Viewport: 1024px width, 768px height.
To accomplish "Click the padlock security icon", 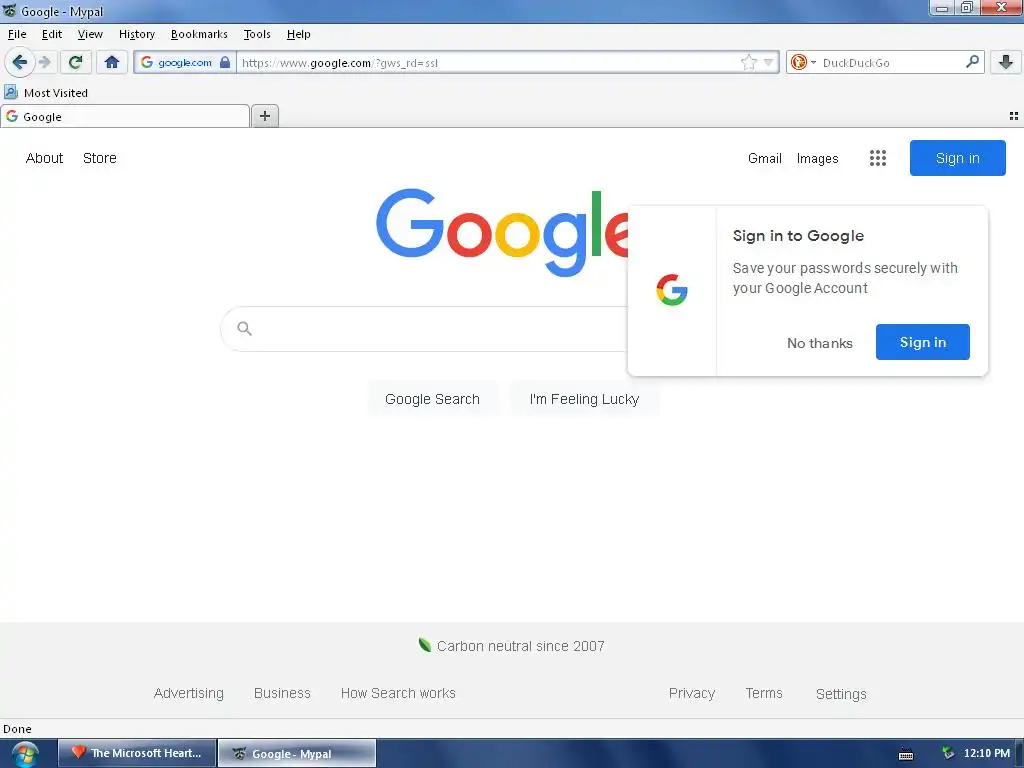I will click(x=225, y=62).
